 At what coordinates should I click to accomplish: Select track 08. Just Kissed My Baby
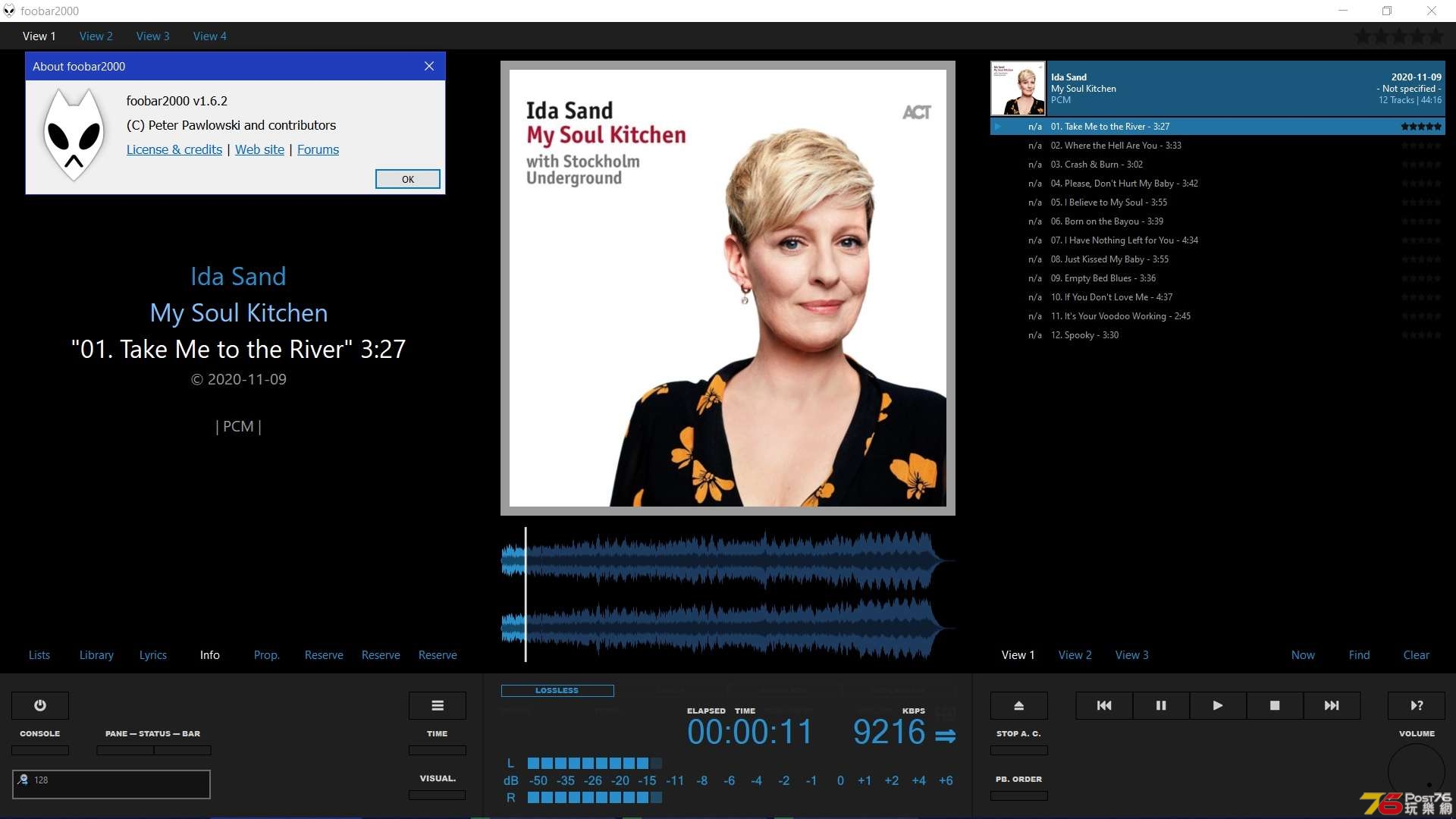pos(1218,259)
